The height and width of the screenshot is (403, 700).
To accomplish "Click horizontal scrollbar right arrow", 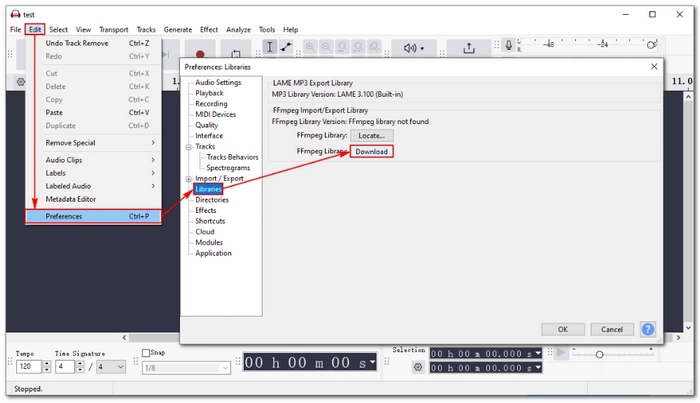I will pyautogui.click(x=678, y=337).
